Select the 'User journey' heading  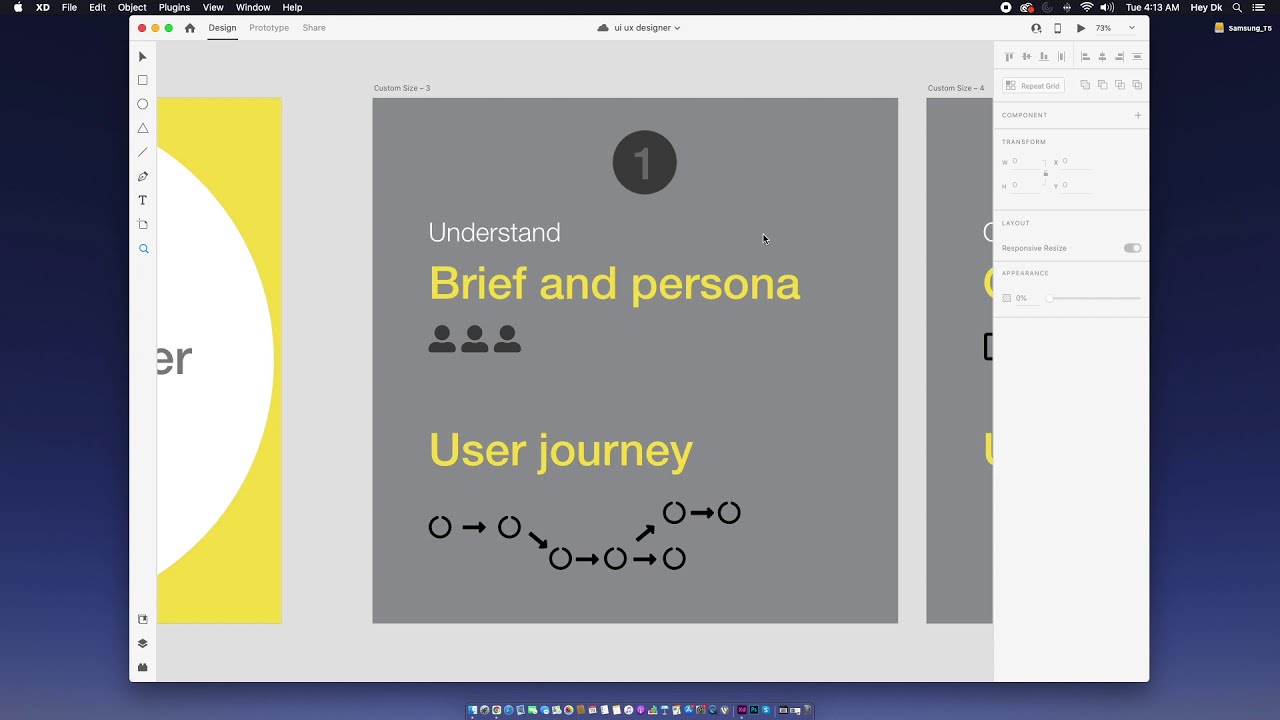560,451
